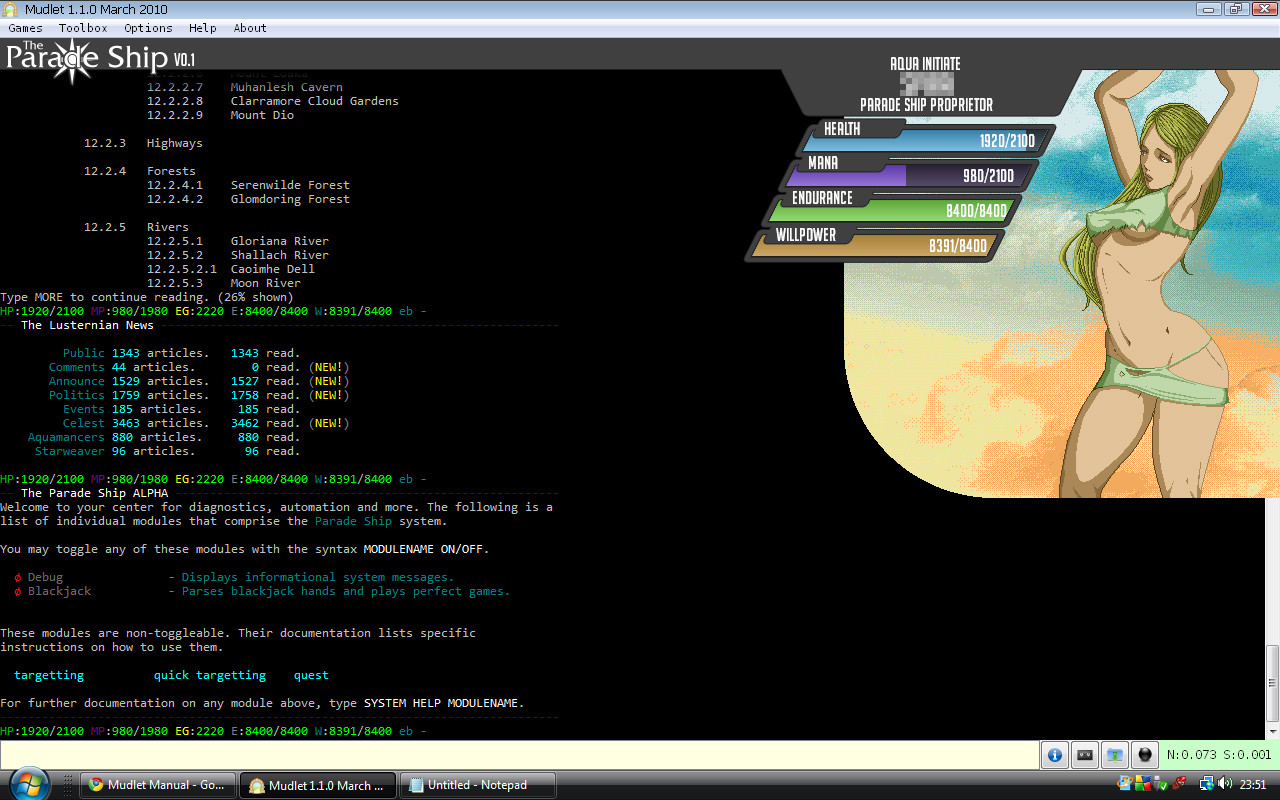Click the 'Debug' module line
Screen dimensions: 1280x800
[234, 577]
